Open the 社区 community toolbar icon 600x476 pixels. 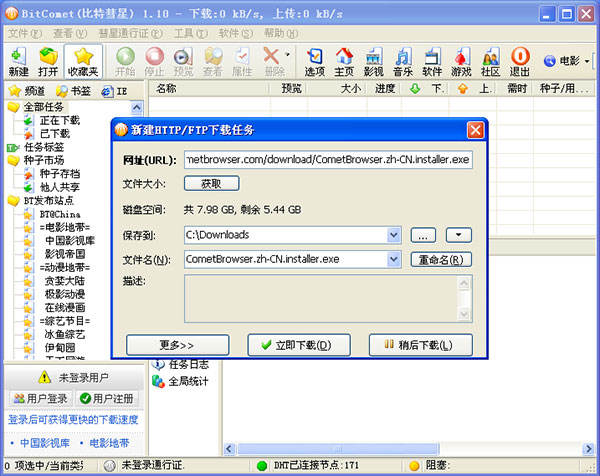491,61
